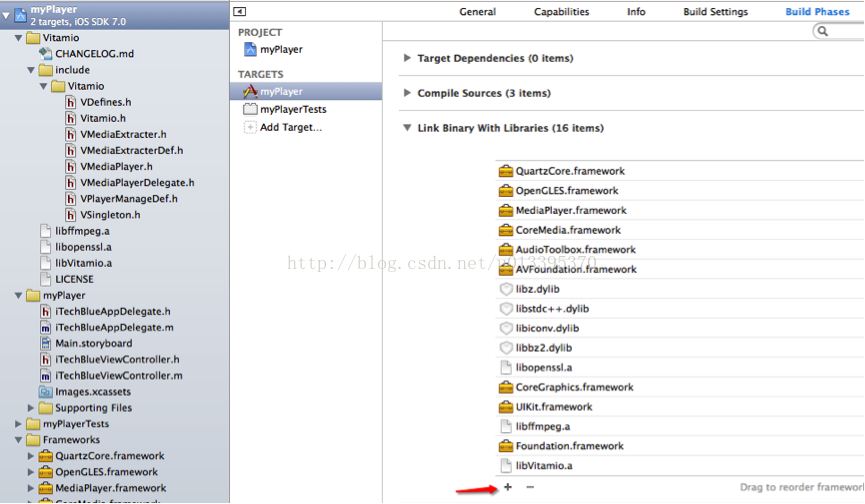Image resolution: width=865 pixels, height=504 pixels.
Task: Hide the project and targets list panel
Action: tap(239, 12)
